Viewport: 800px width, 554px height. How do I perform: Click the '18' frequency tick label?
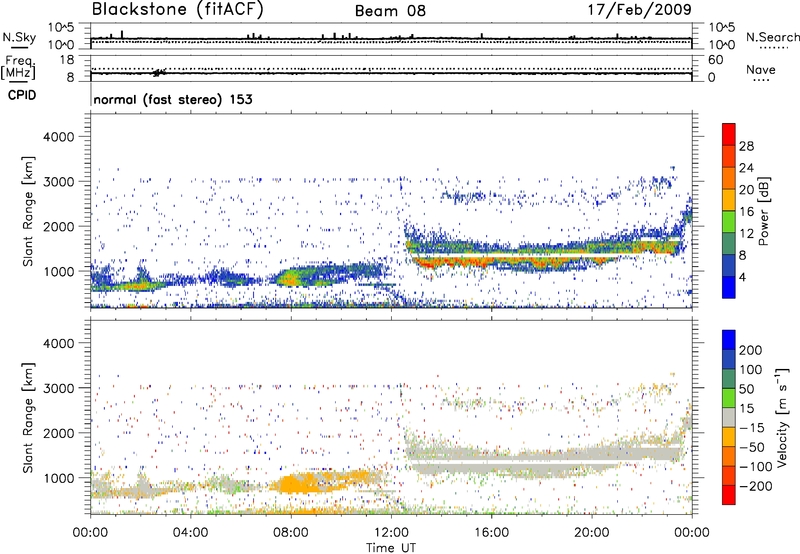tap(66, 60)
